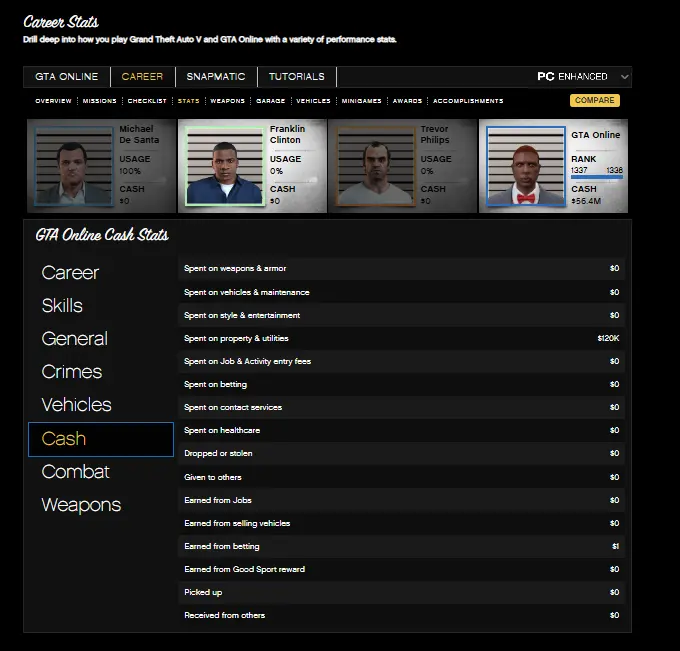
Task: Click the yellow COMPARE button
Action: [595, 100]
